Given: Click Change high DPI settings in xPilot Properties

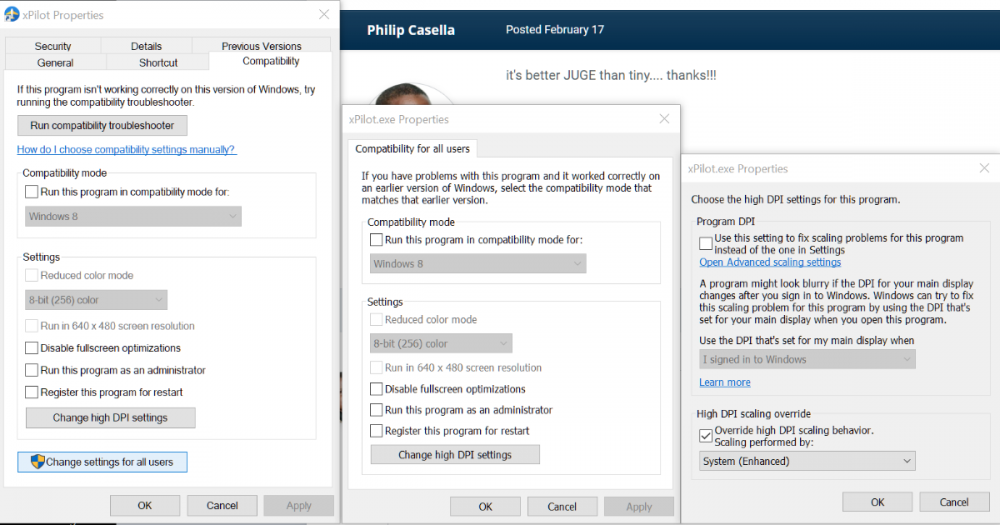Looking at the screenshot, I should point(110,418).
